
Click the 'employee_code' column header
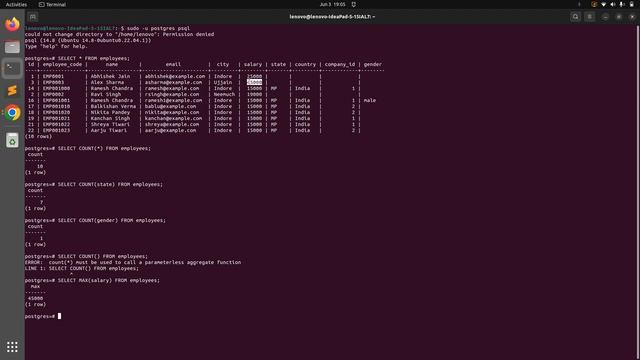pyautogui.click(x=62, y=64)
